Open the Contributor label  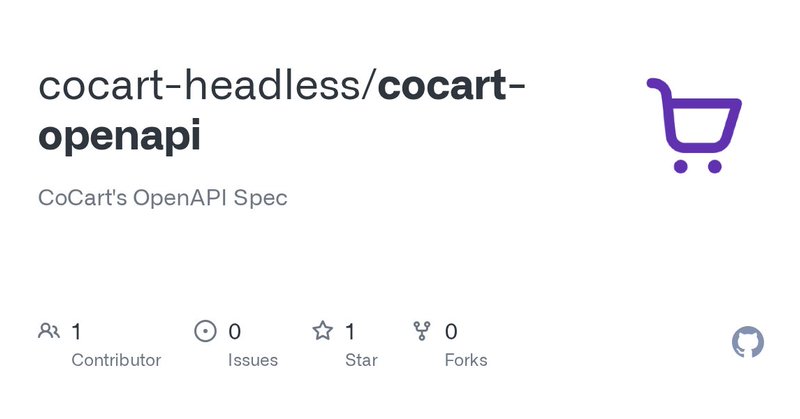(116, 360)
